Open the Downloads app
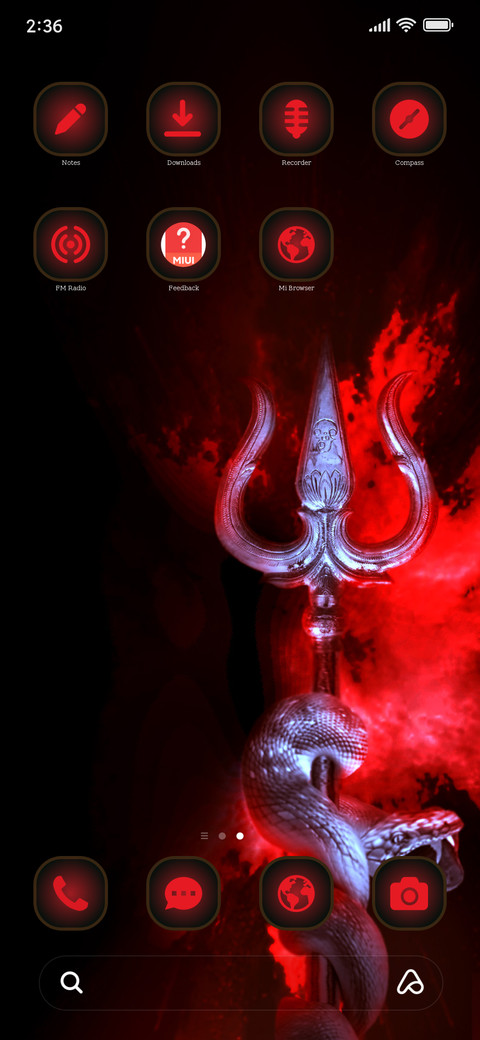 tap(183, 119)
